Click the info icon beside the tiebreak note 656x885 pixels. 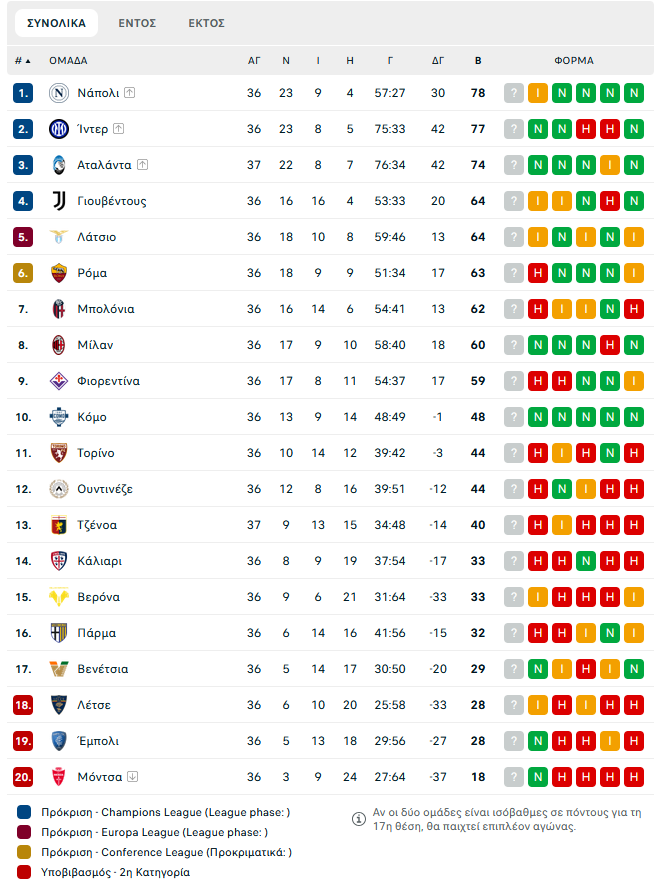coord(358,819)
